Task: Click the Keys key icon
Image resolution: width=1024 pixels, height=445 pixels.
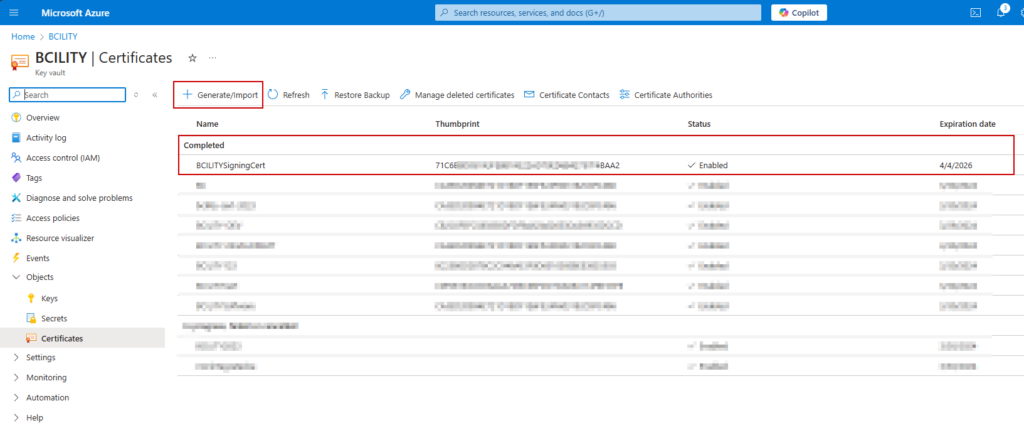Action: tap(30, 299)
